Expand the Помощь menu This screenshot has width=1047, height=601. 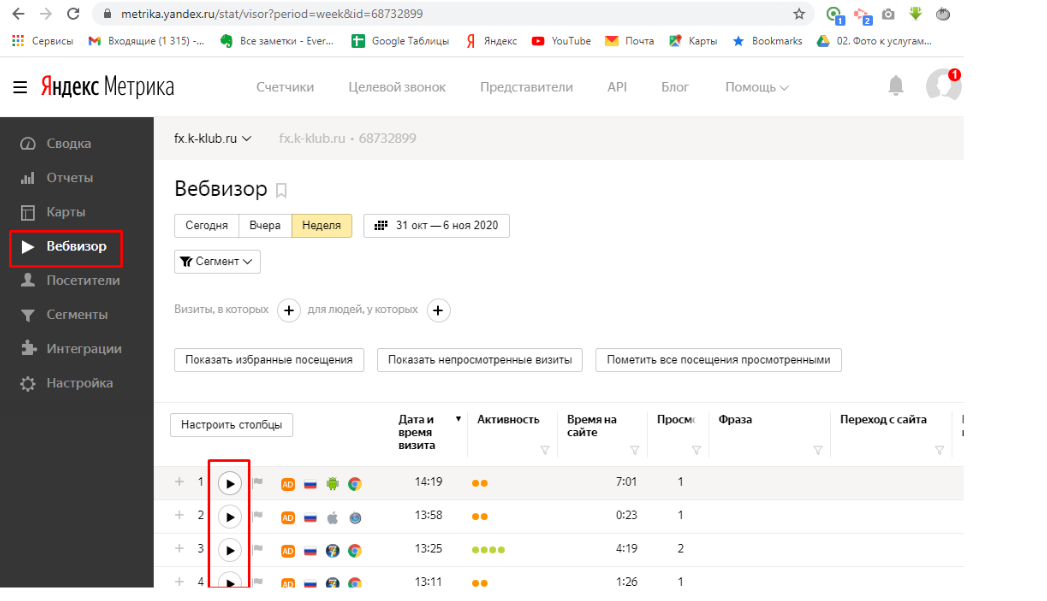(x=757, y=87)
